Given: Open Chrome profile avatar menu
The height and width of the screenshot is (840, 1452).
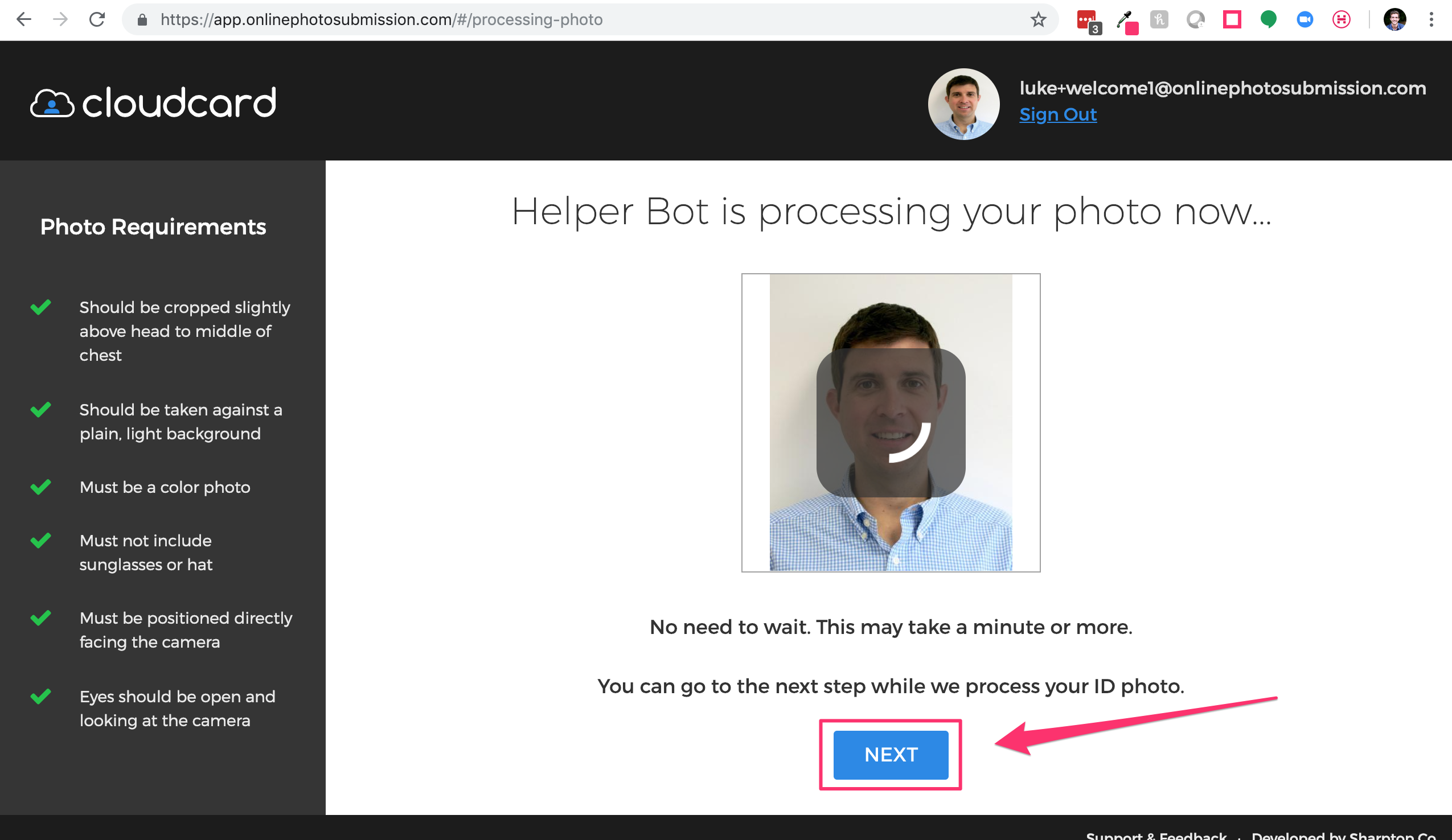Looking at the screenshot, I should point(1394,20).
